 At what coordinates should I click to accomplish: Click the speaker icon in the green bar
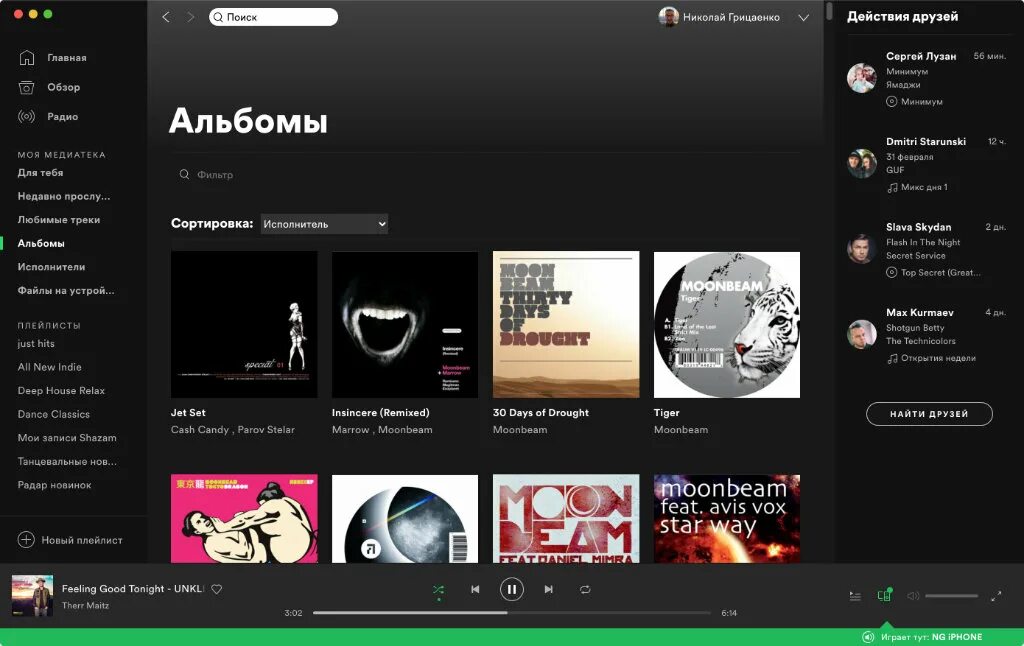(868, 637)
